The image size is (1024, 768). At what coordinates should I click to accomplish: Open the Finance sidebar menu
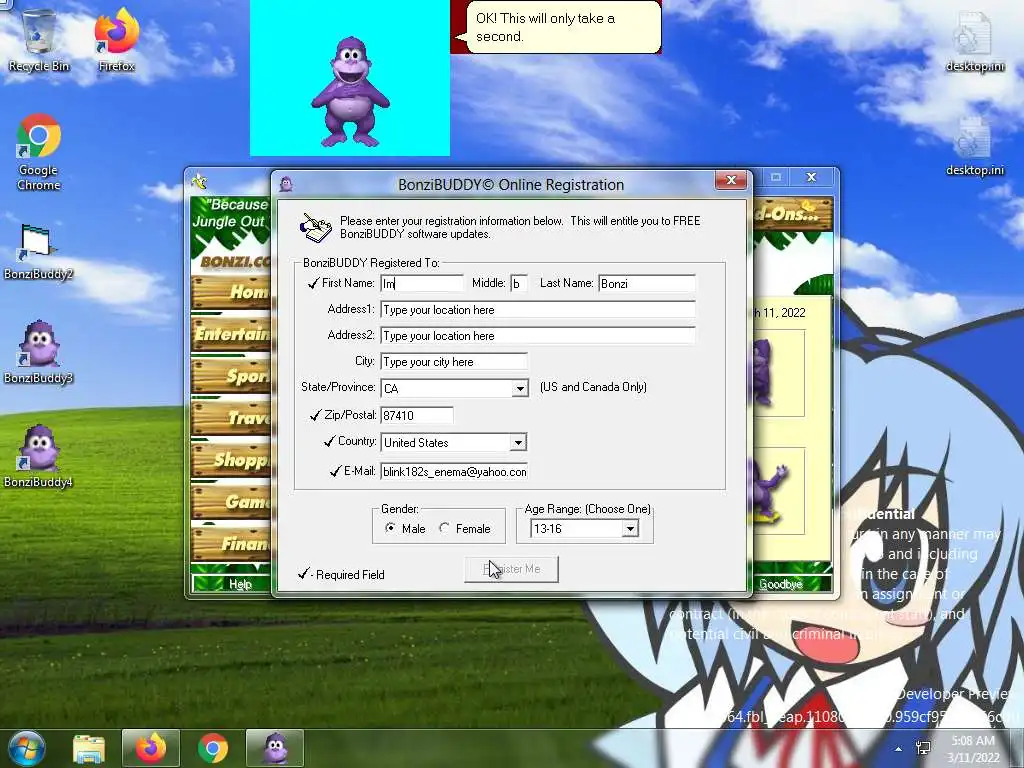coord(231,543)
